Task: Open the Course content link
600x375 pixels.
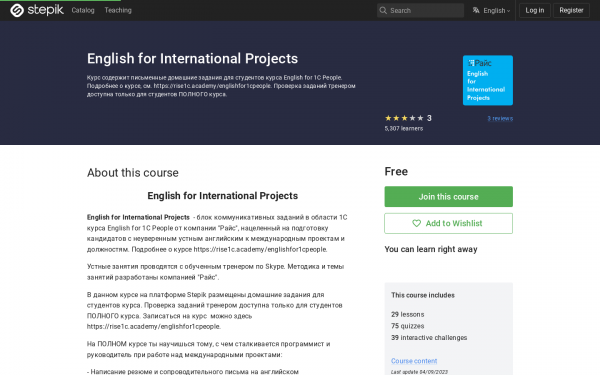Action: (x=414, y=361)
